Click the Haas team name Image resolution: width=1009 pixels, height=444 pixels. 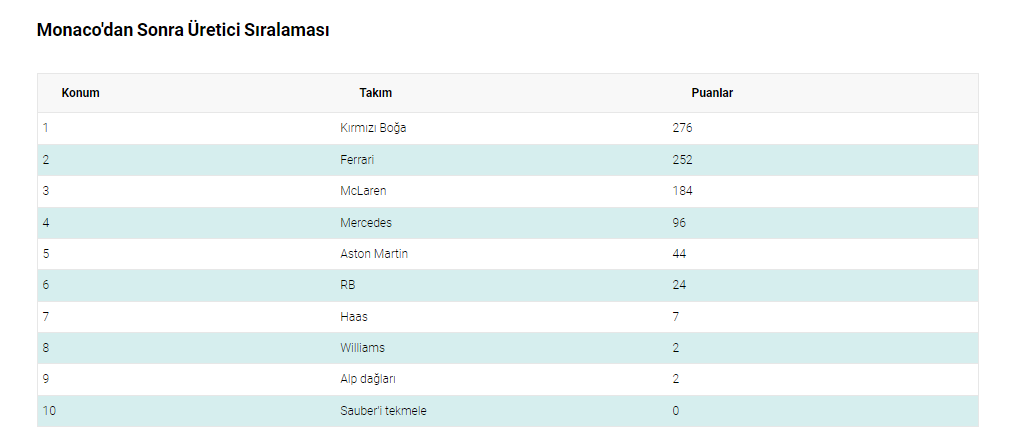pyautogui.click(x=354, y=317)
